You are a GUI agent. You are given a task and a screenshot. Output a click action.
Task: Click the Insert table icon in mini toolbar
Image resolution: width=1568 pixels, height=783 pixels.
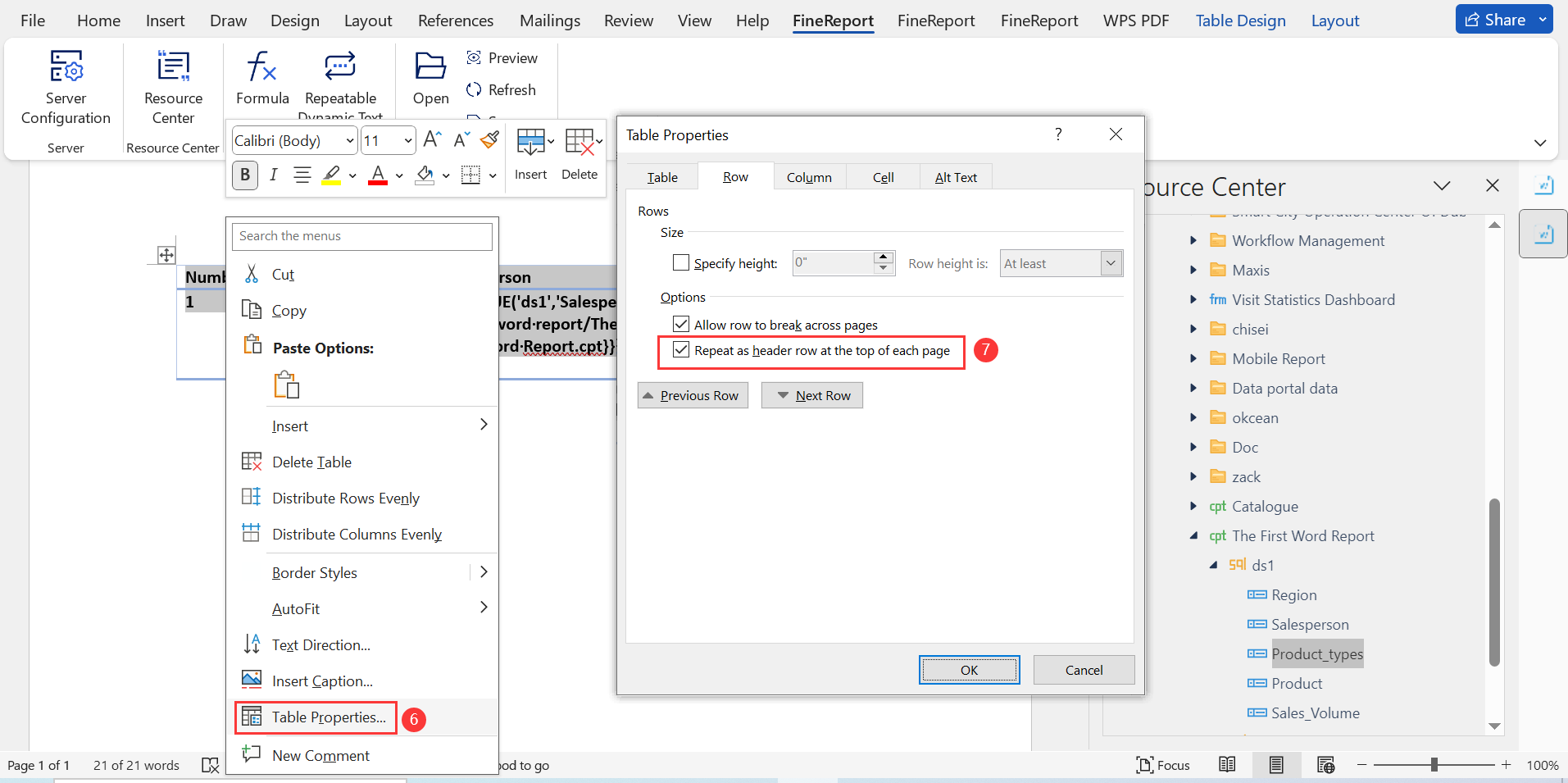pyautogui.click(x=531, y=142)
